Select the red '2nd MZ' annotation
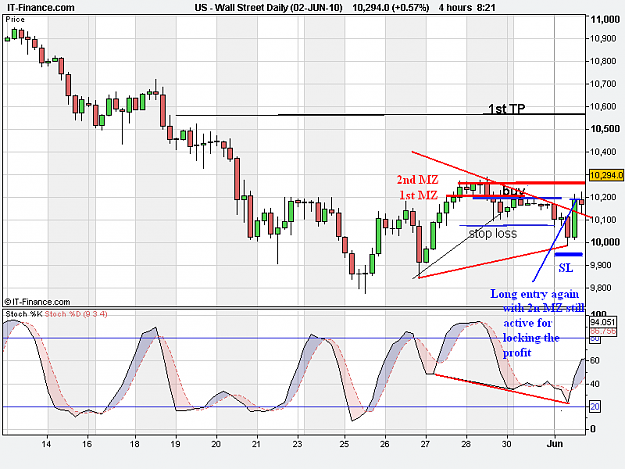Viewport: 625px width, 469px height. tap(417, 180)
